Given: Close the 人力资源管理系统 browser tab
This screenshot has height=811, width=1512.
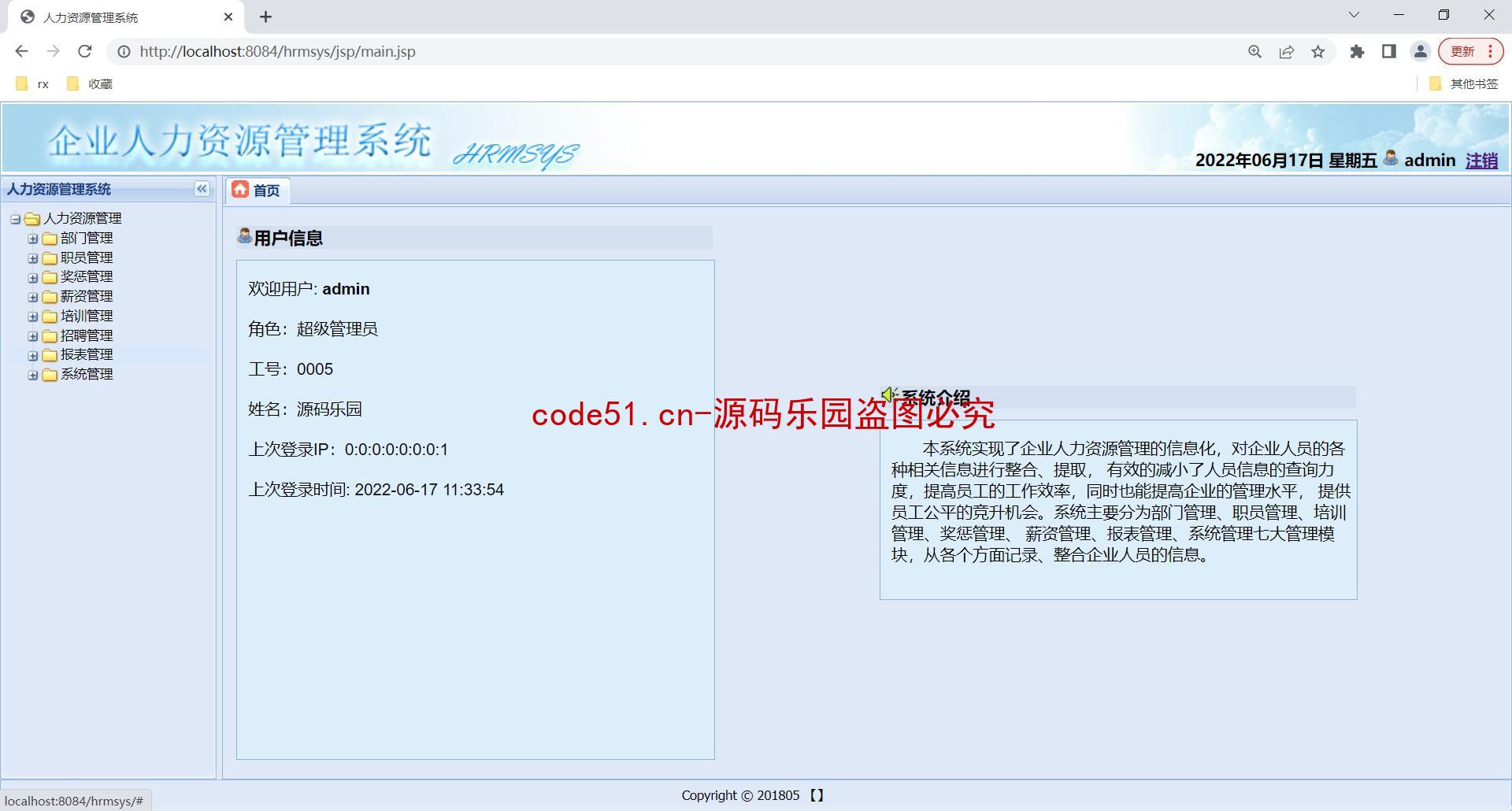Looking at the screenshot, I should coord(228,17).
